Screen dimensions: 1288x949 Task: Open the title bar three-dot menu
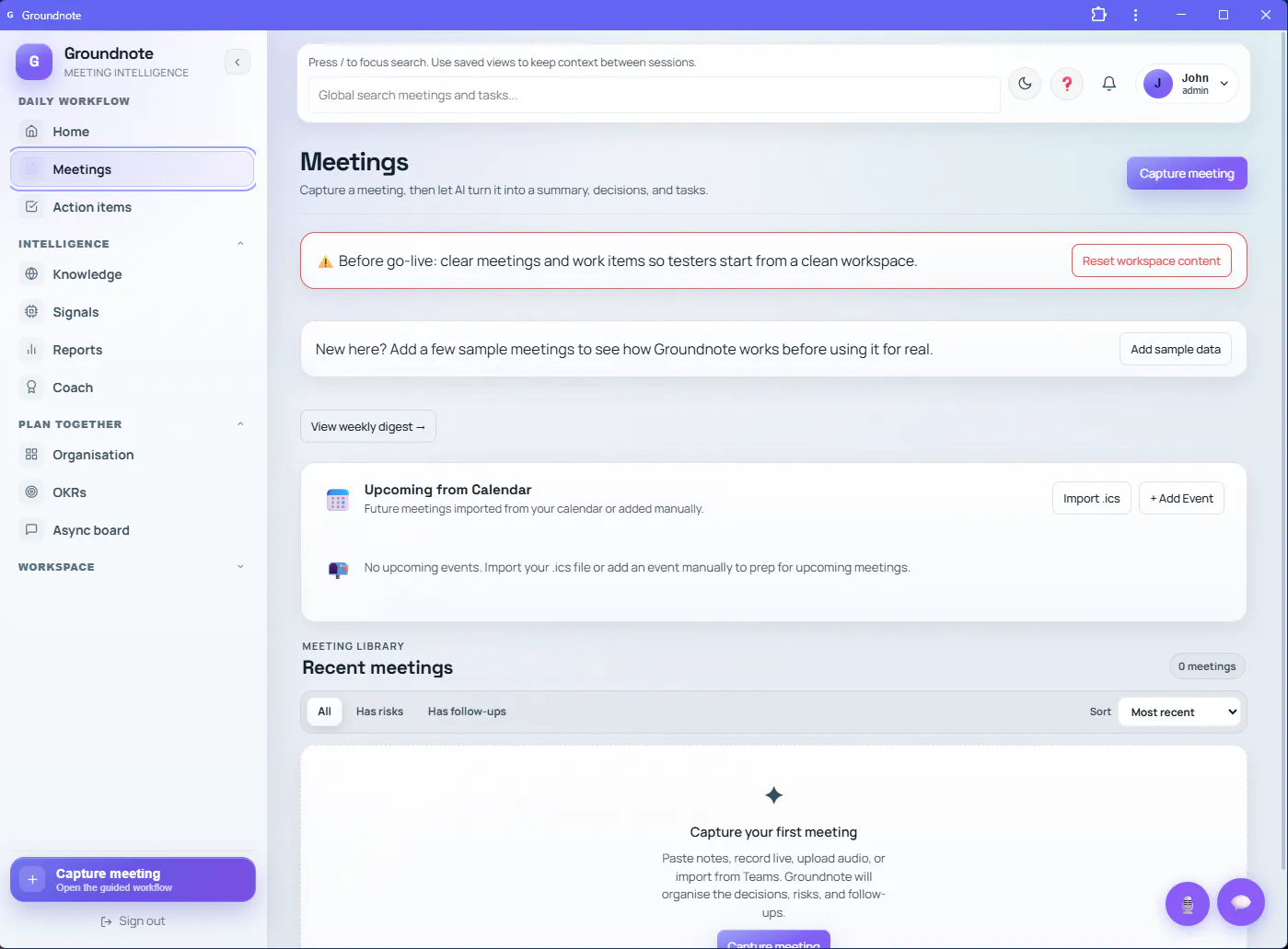pos(1135,15)
